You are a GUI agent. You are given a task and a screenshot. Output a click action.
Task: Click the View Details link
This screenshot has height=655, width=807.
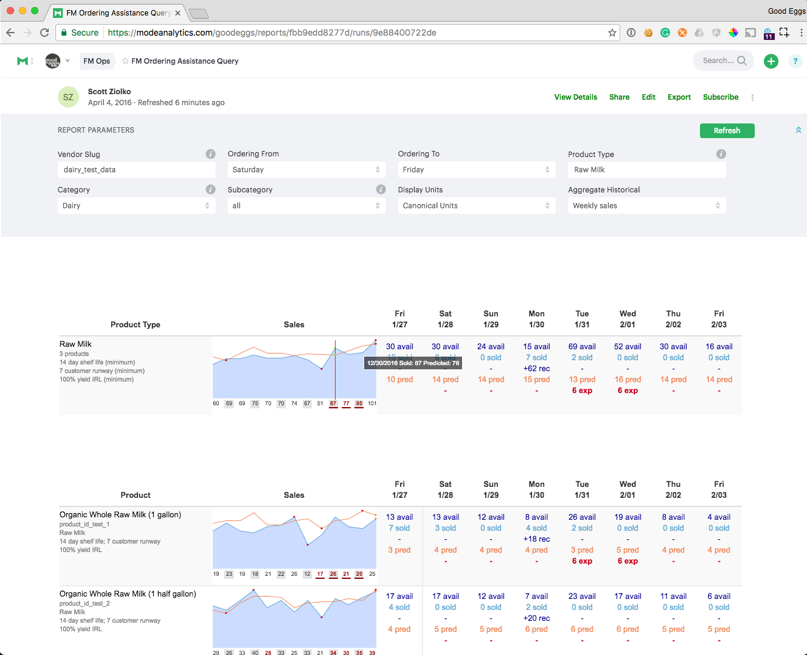click(x=575, y=97)
